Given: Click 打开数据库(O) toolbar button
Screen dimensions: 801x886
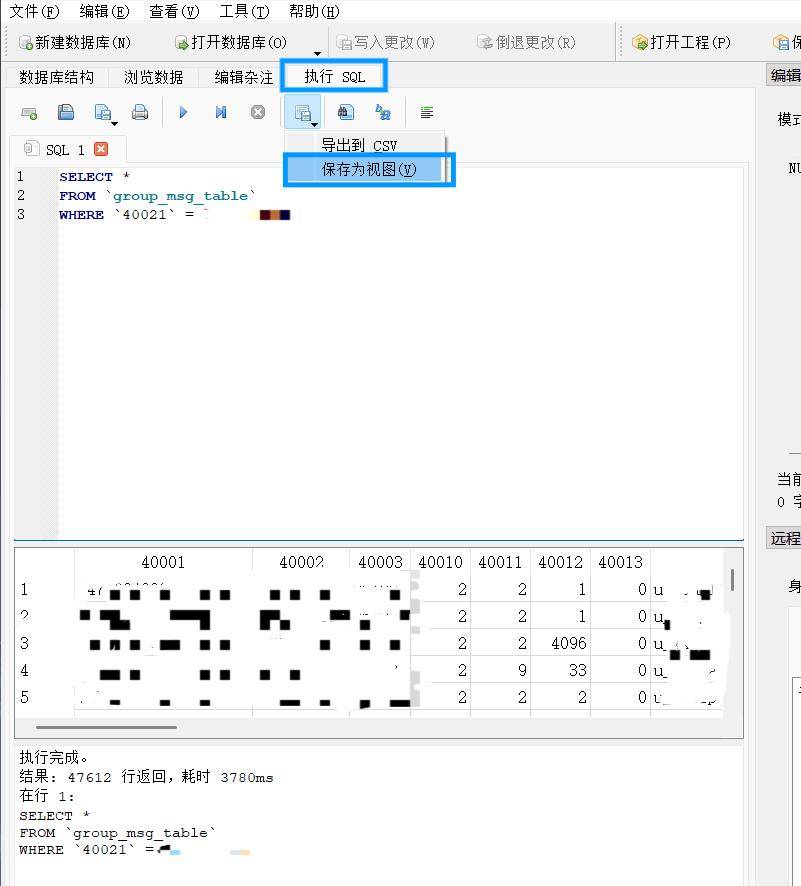Looking at the screenshot, I should [x=231, y=42].
